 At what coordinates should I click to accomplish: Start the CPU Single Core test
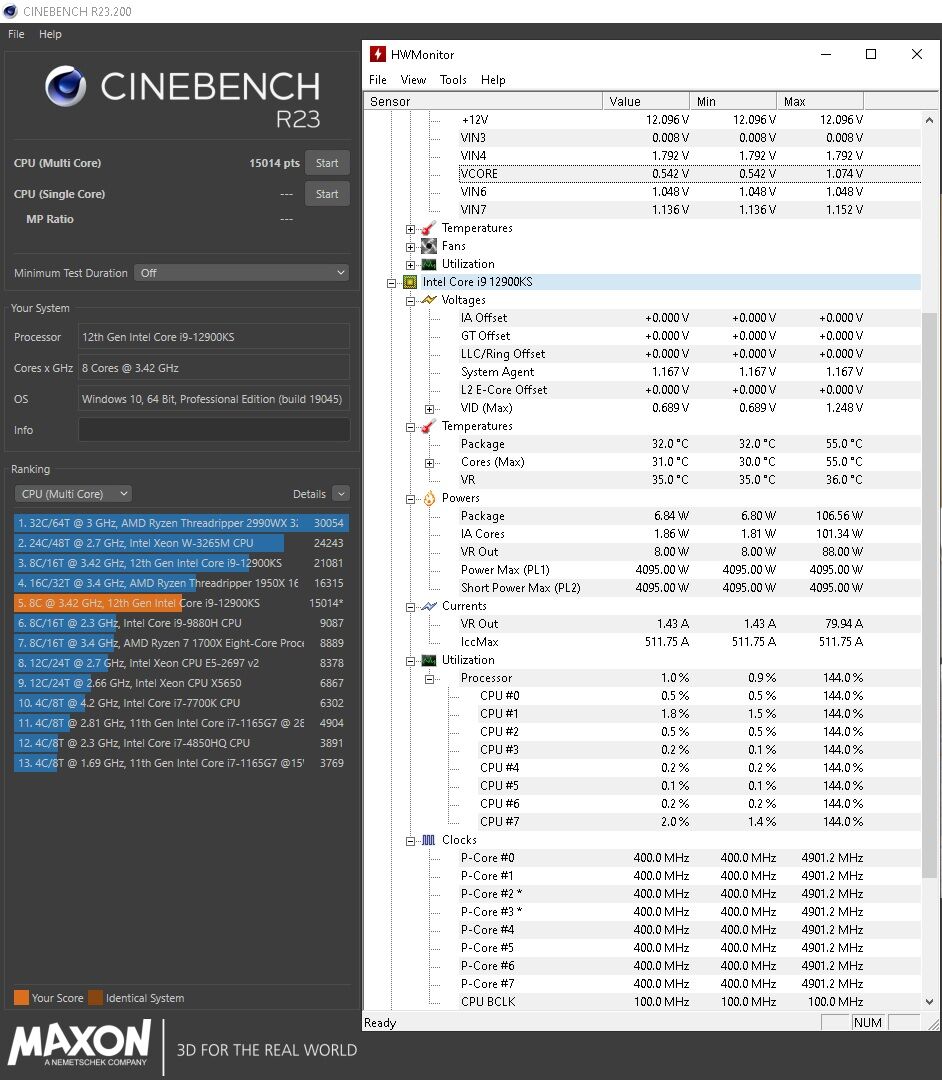click(327, 194)
